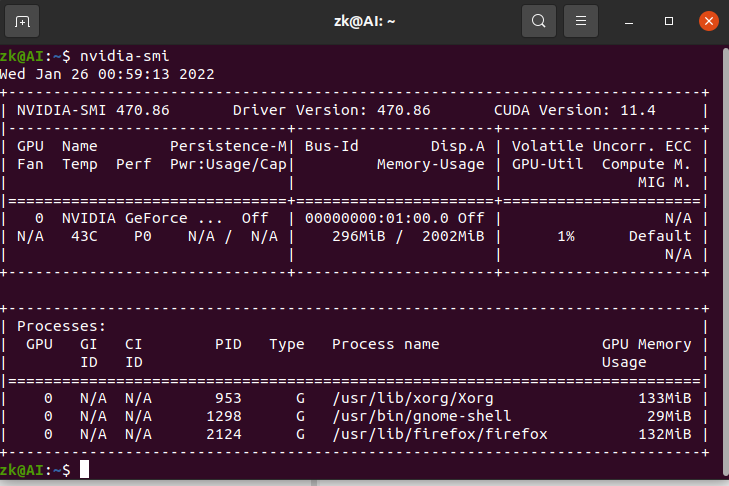This screenshot has width=729, height=486.
Task: Click the CUDA Version: 11.4 text
Action: 575,110
